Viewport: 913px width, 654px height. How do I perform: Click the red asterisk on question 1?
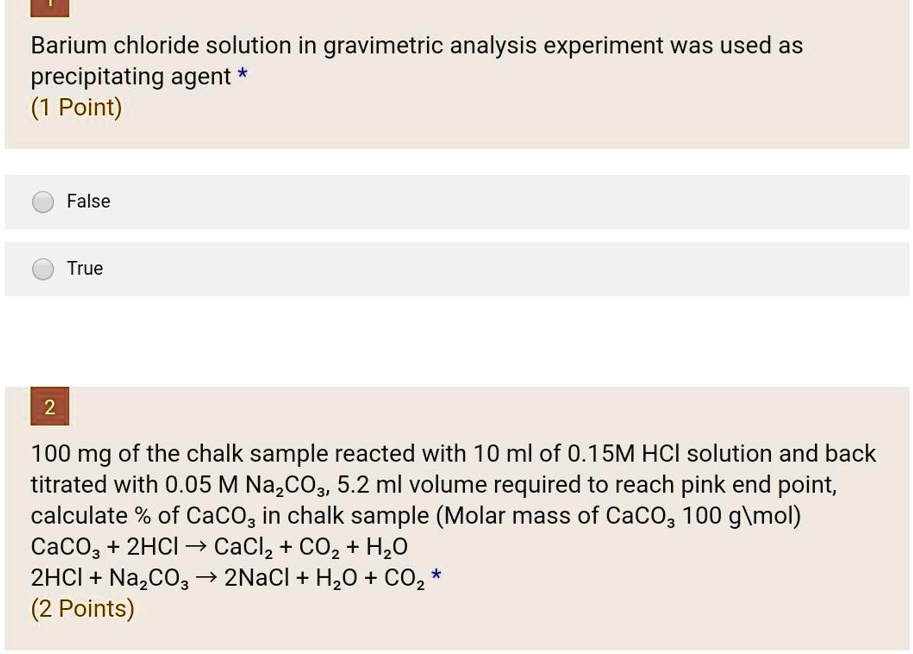pyautogui.click(x=241, y=75)
